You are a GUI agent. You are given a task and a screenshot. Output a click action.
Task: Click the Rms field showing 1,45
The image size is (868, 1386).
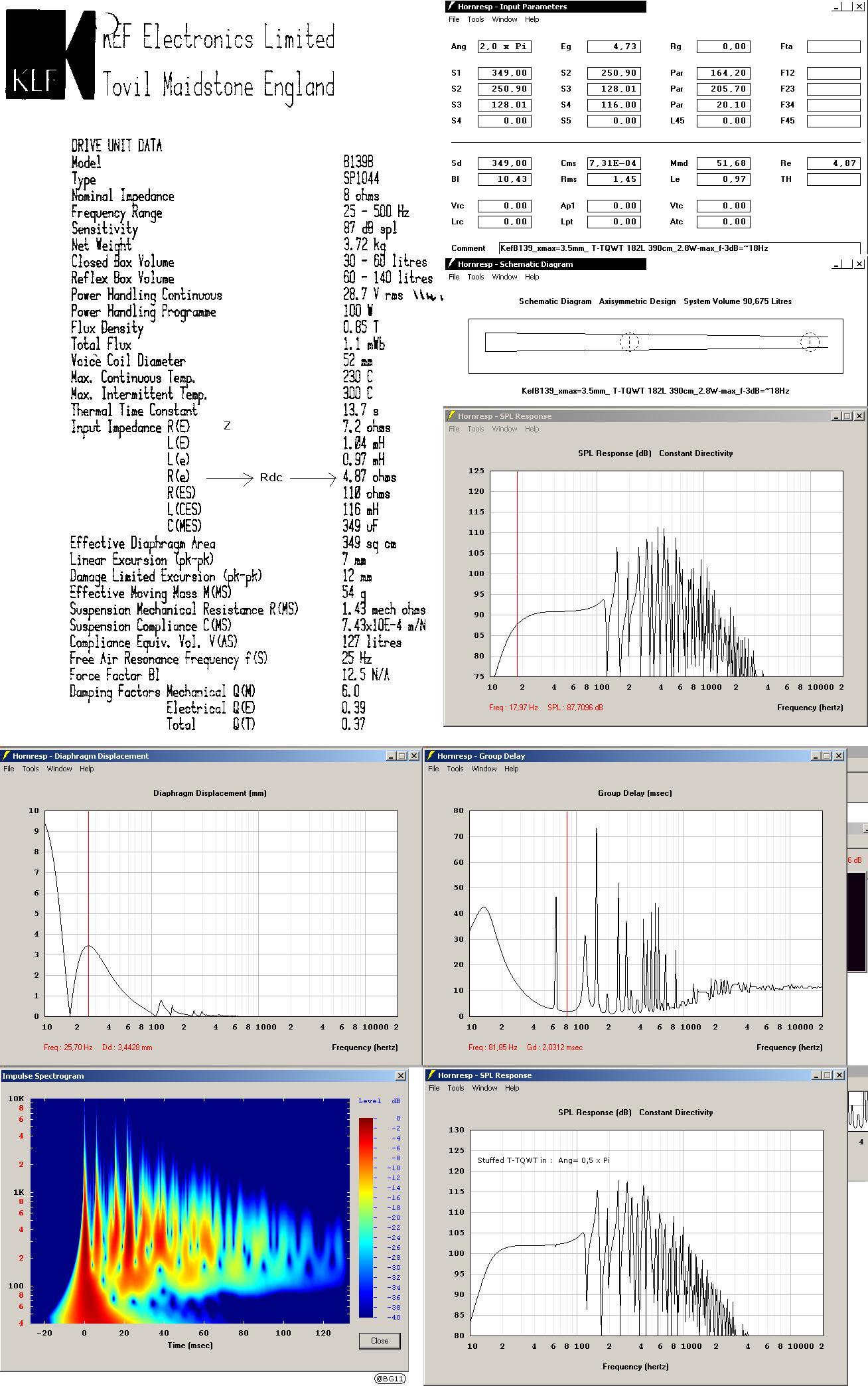[614, 179]
